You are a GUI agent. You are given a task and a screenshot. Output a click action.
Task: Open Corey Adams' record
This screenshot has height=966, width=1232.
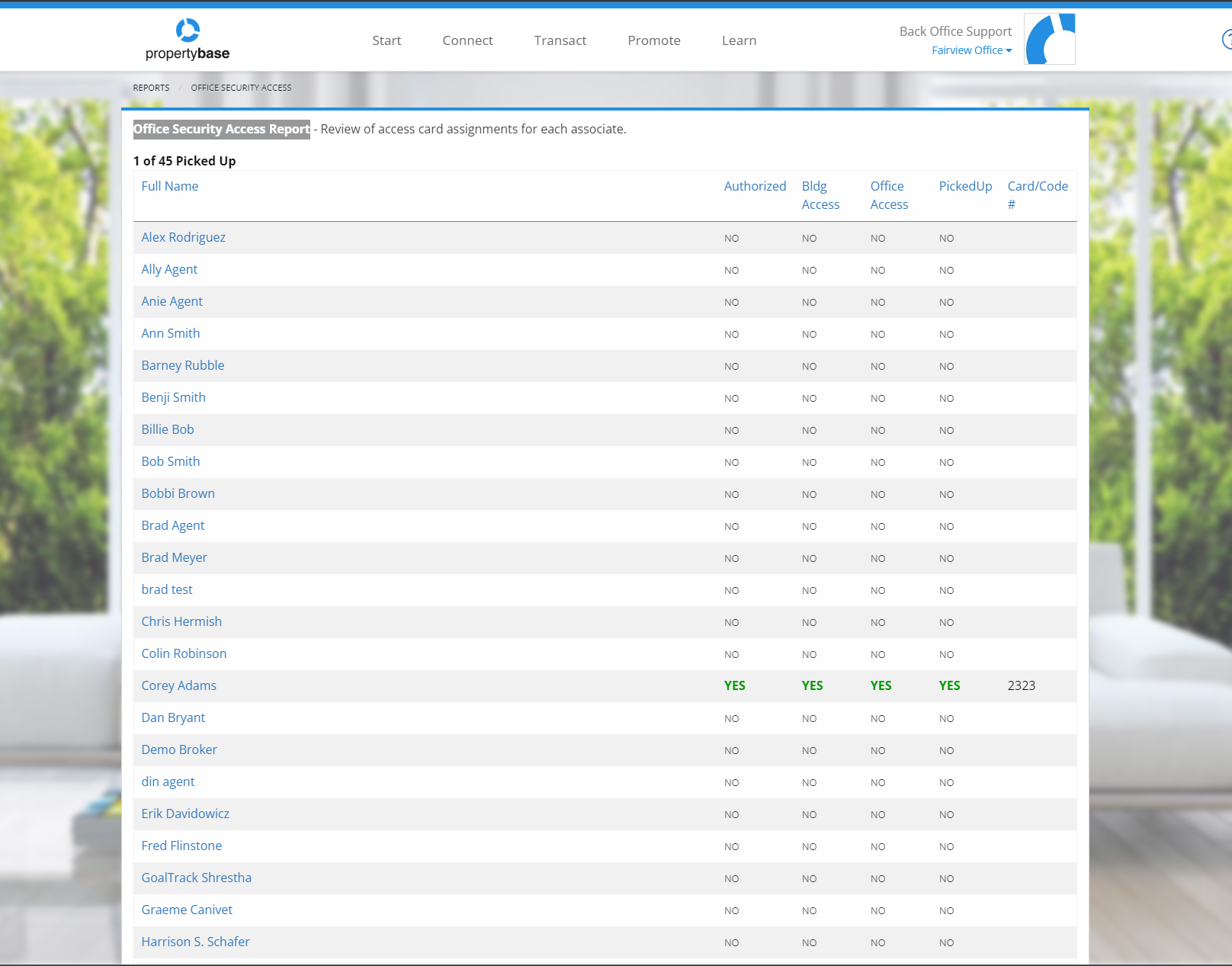click(x=178, y=685)
